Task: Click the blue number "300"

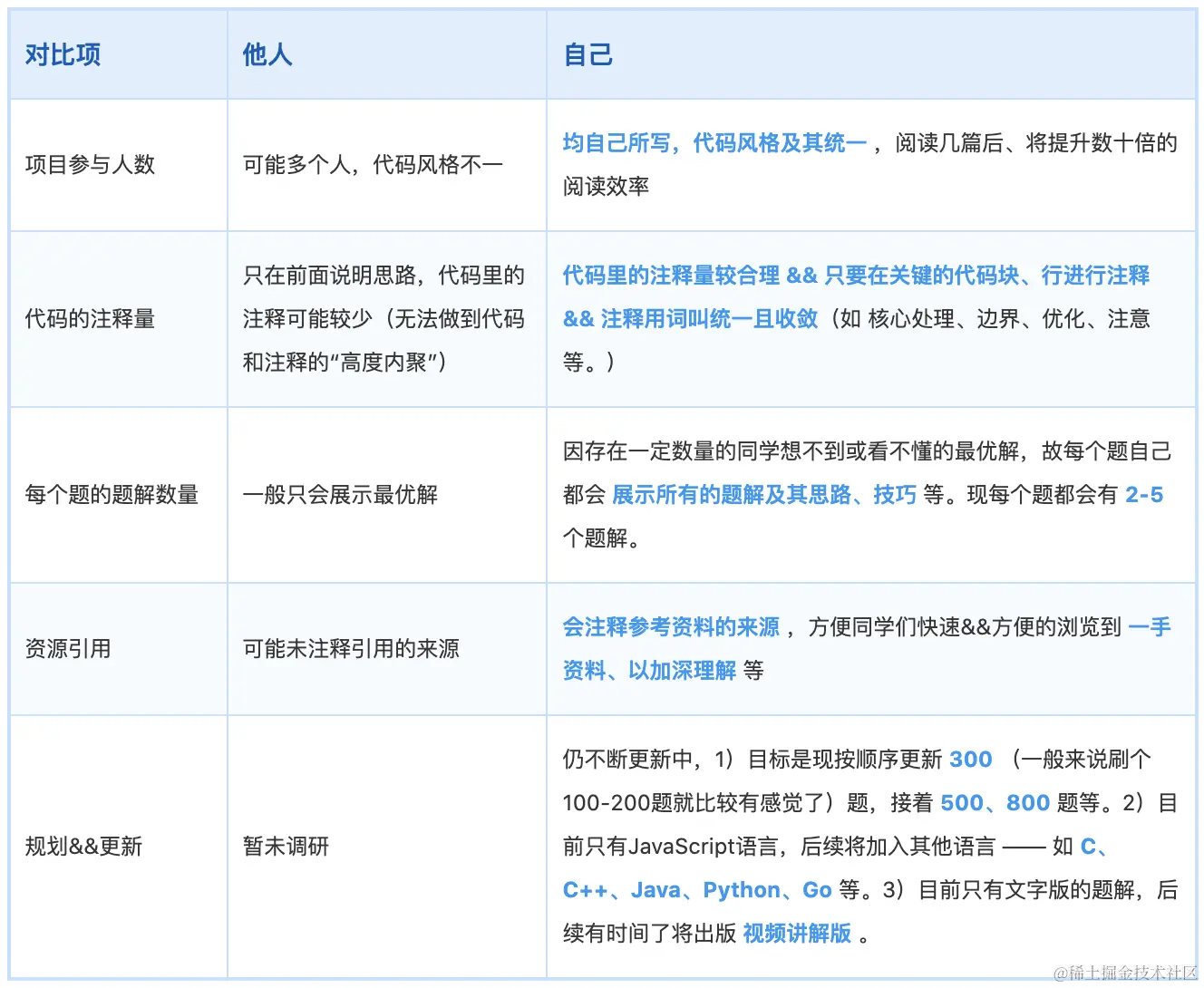Action: pos(969,759)
